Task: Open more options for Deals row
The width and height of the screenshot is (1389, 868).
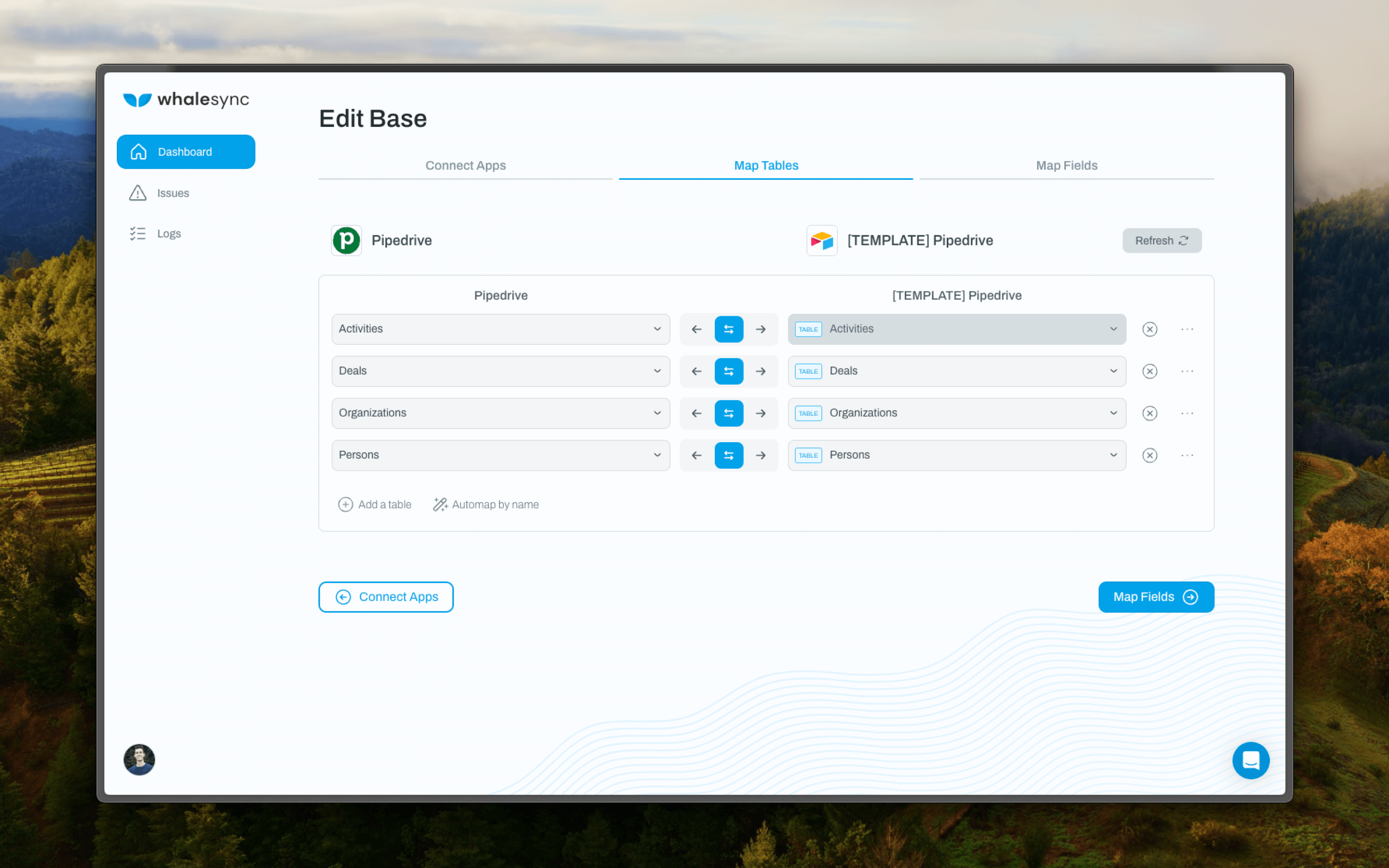Action: click(x=1187, y=371)
